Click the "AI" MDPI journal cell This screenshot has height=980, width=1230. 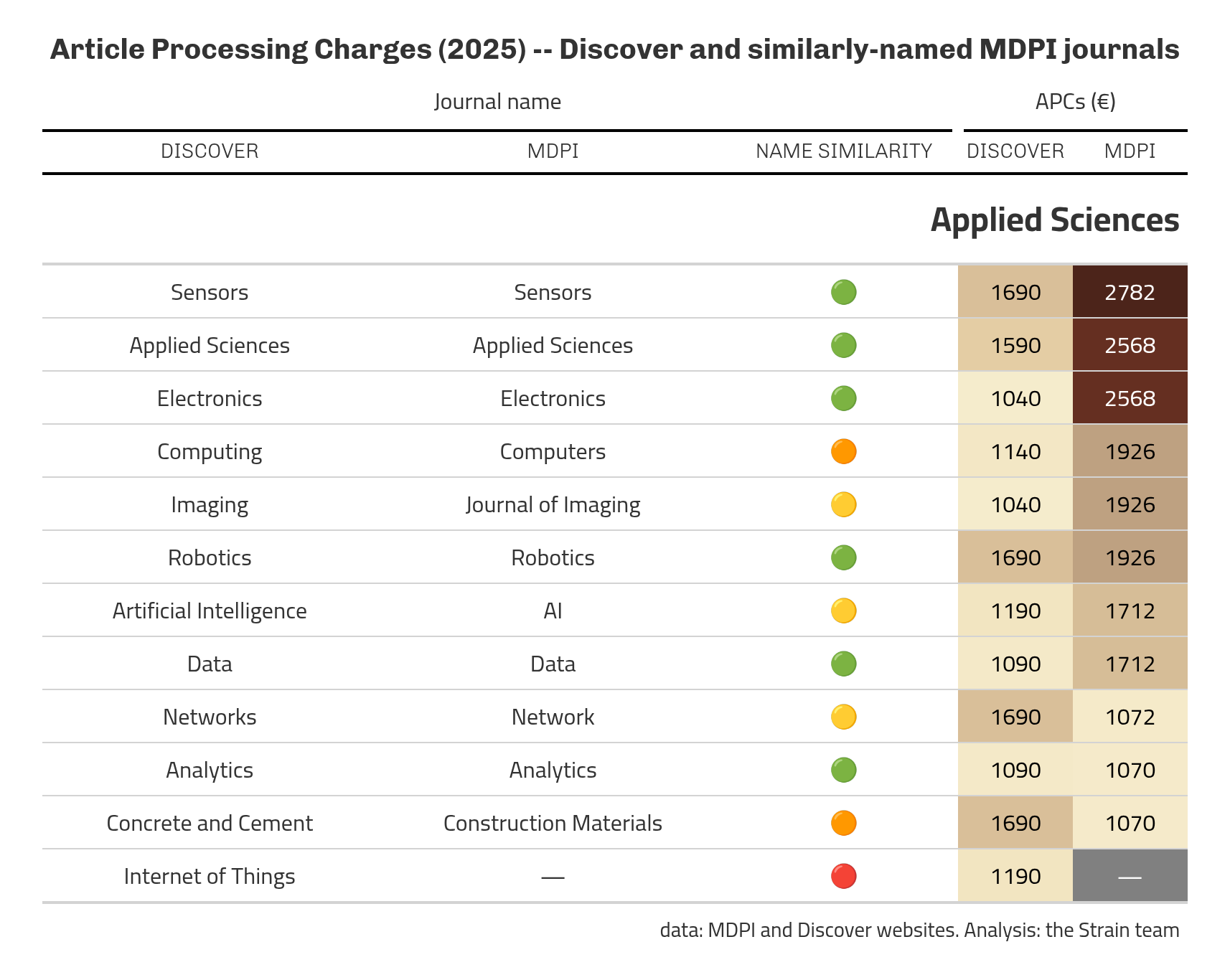553,611
